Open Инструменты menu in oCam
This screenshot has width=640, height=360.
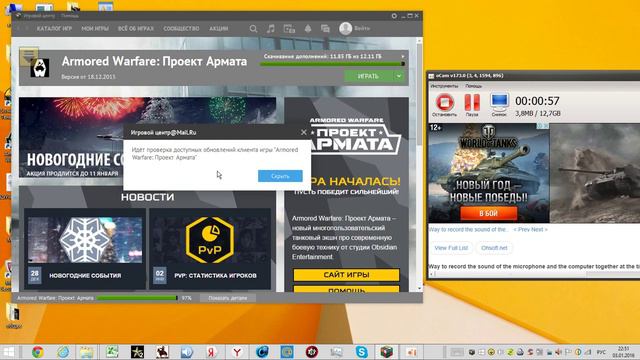coord(444,86)
